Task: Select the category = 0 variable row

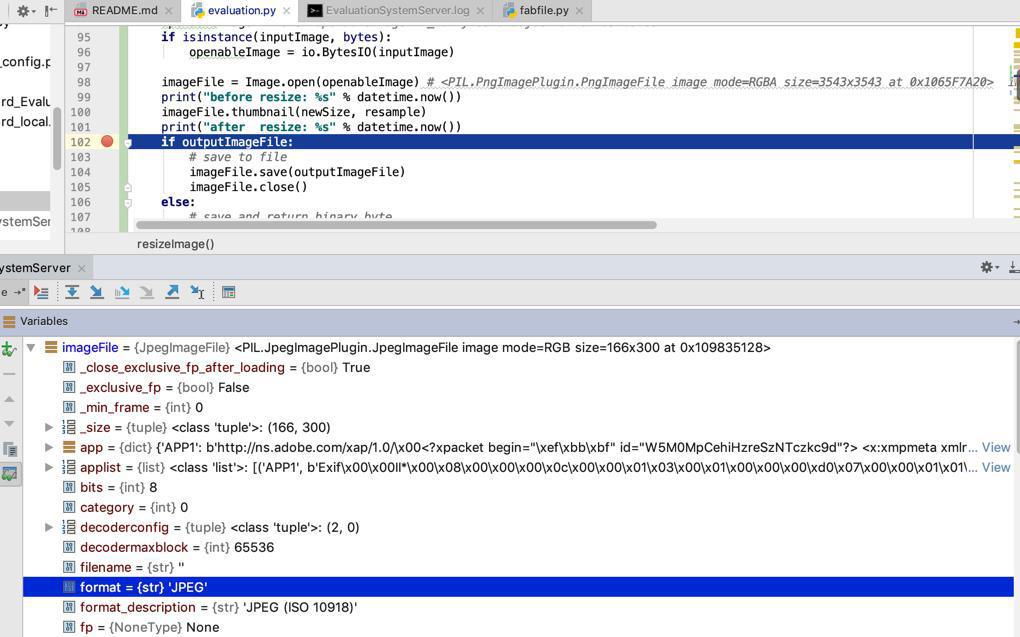Action: click(x=518, y=507)
